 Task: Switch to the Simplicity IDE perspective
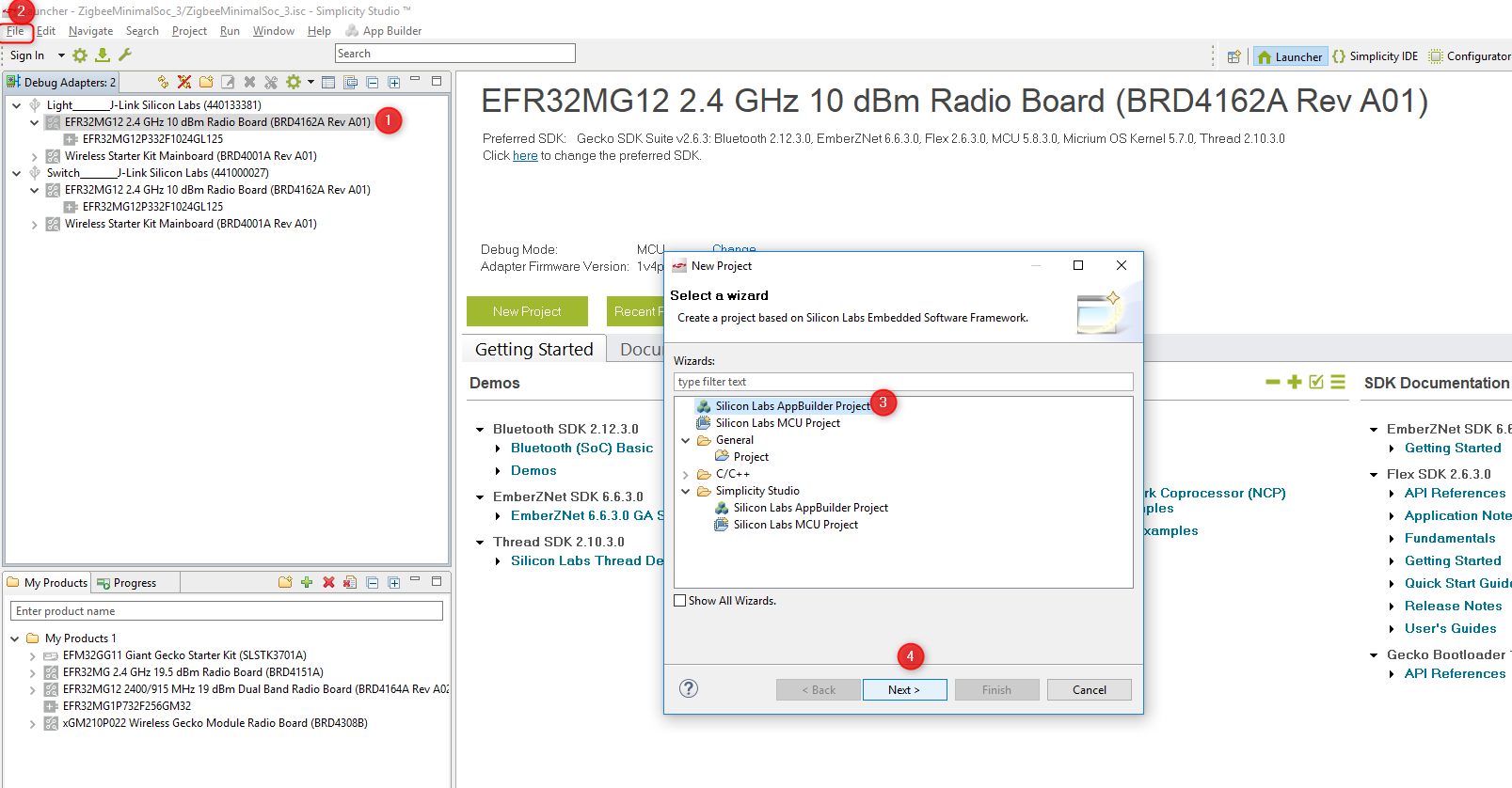(x=1375, y=56)
